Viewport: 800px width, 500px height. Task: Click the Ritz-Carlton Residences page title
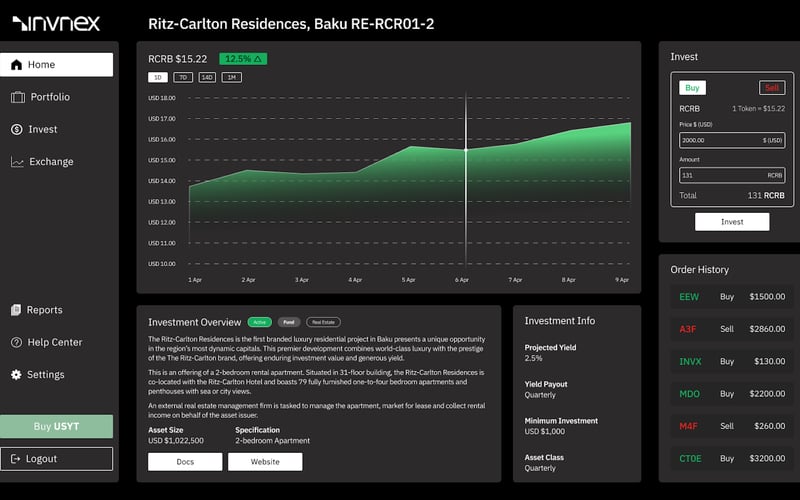coord(291,24)
